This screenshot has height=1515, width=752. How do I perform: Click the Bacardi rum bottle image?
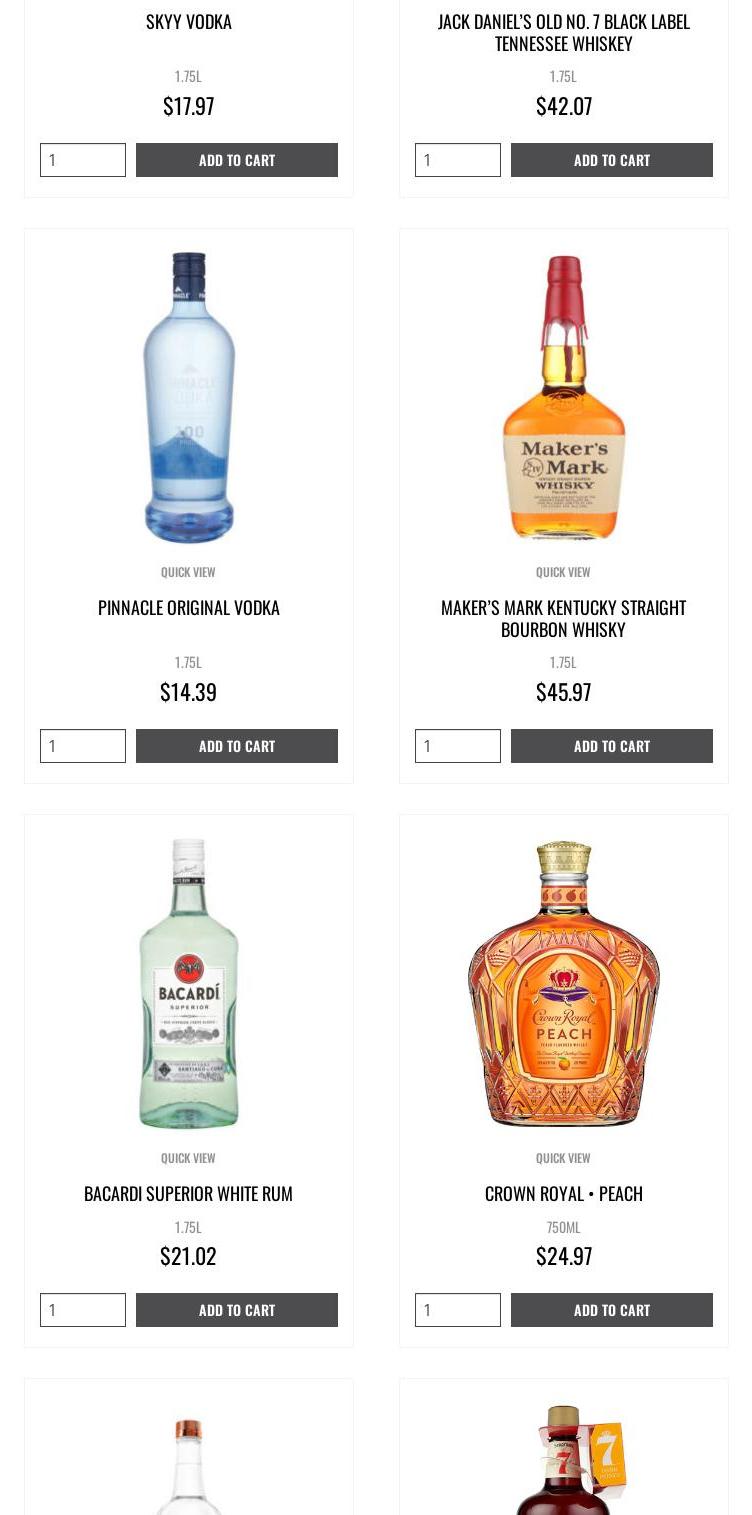[x=189, y=983]
